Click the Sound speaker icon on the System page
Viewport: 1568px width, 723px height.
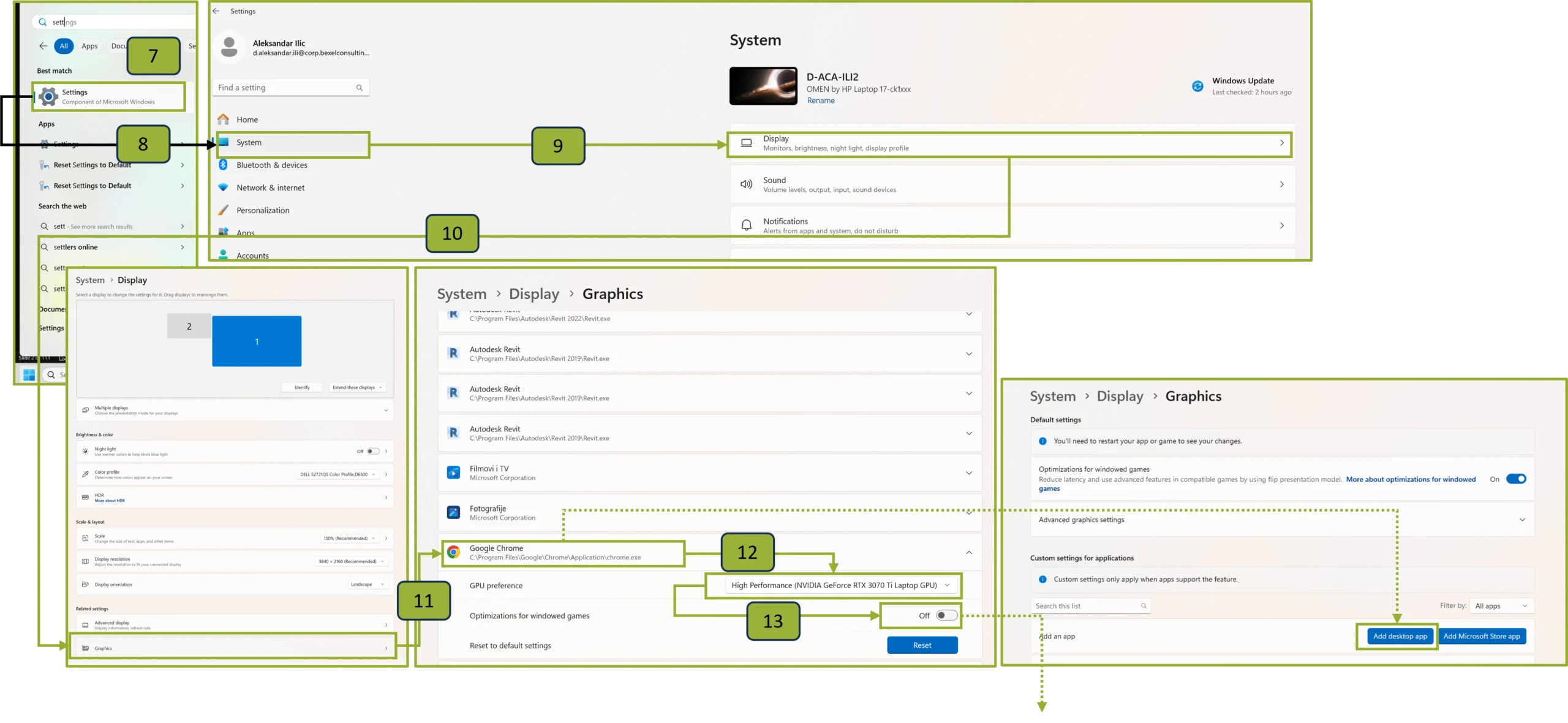(x=746, y=184)
